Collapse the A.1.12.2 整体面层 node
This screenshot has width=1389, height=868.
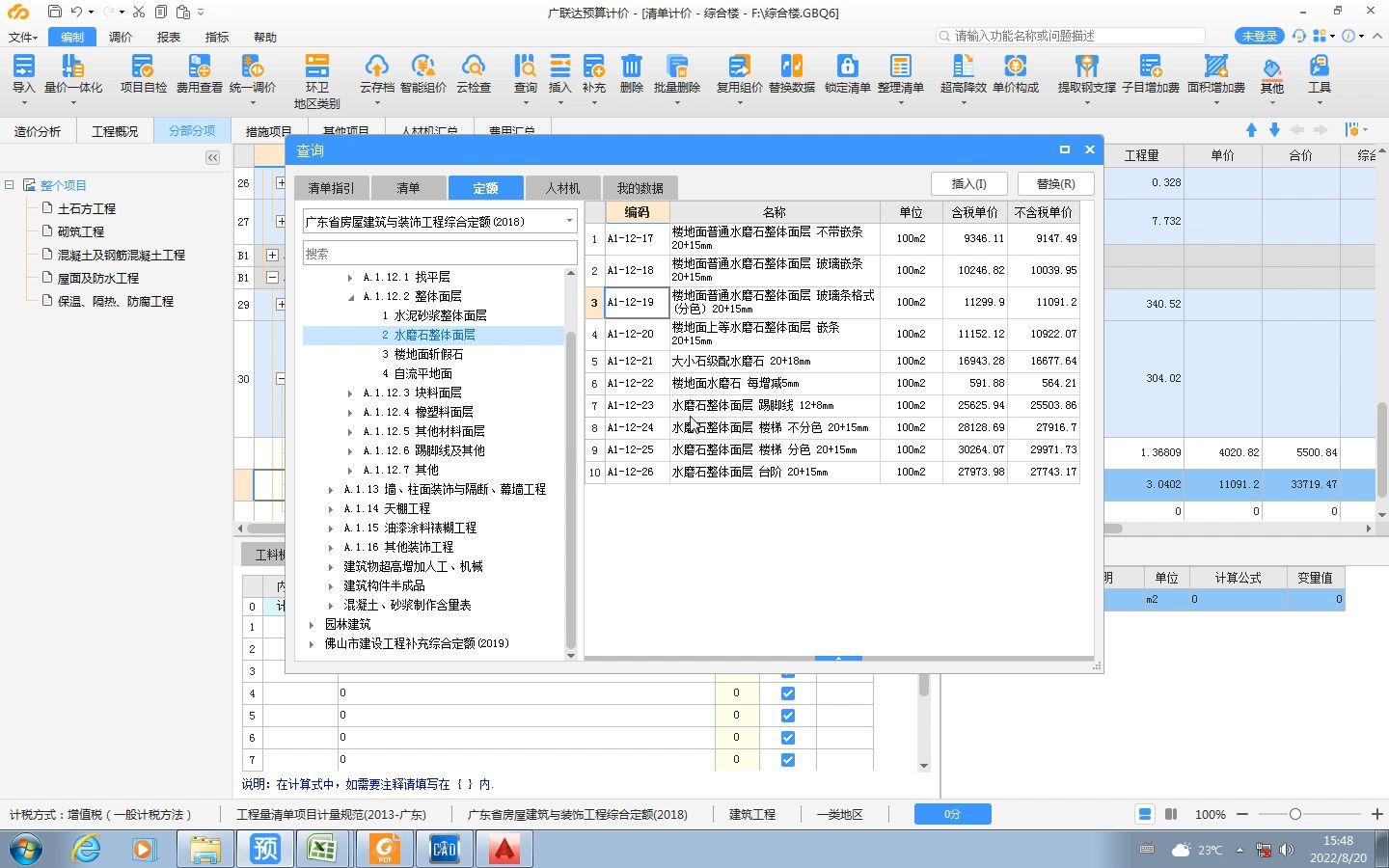pyautogui.click(x=350, y=297)
